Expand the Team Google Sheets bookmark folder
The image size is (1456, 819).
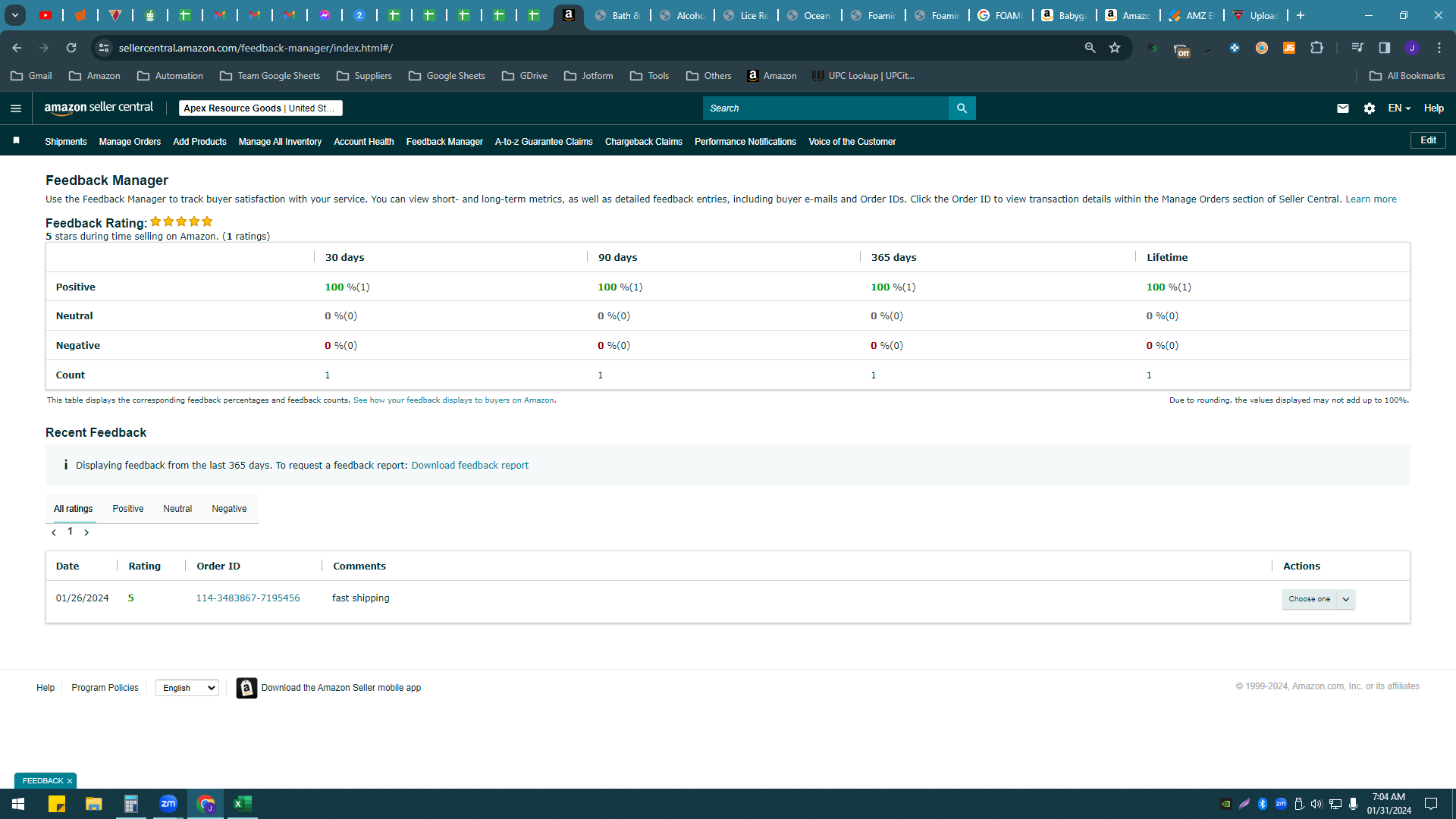click(270, 76)
